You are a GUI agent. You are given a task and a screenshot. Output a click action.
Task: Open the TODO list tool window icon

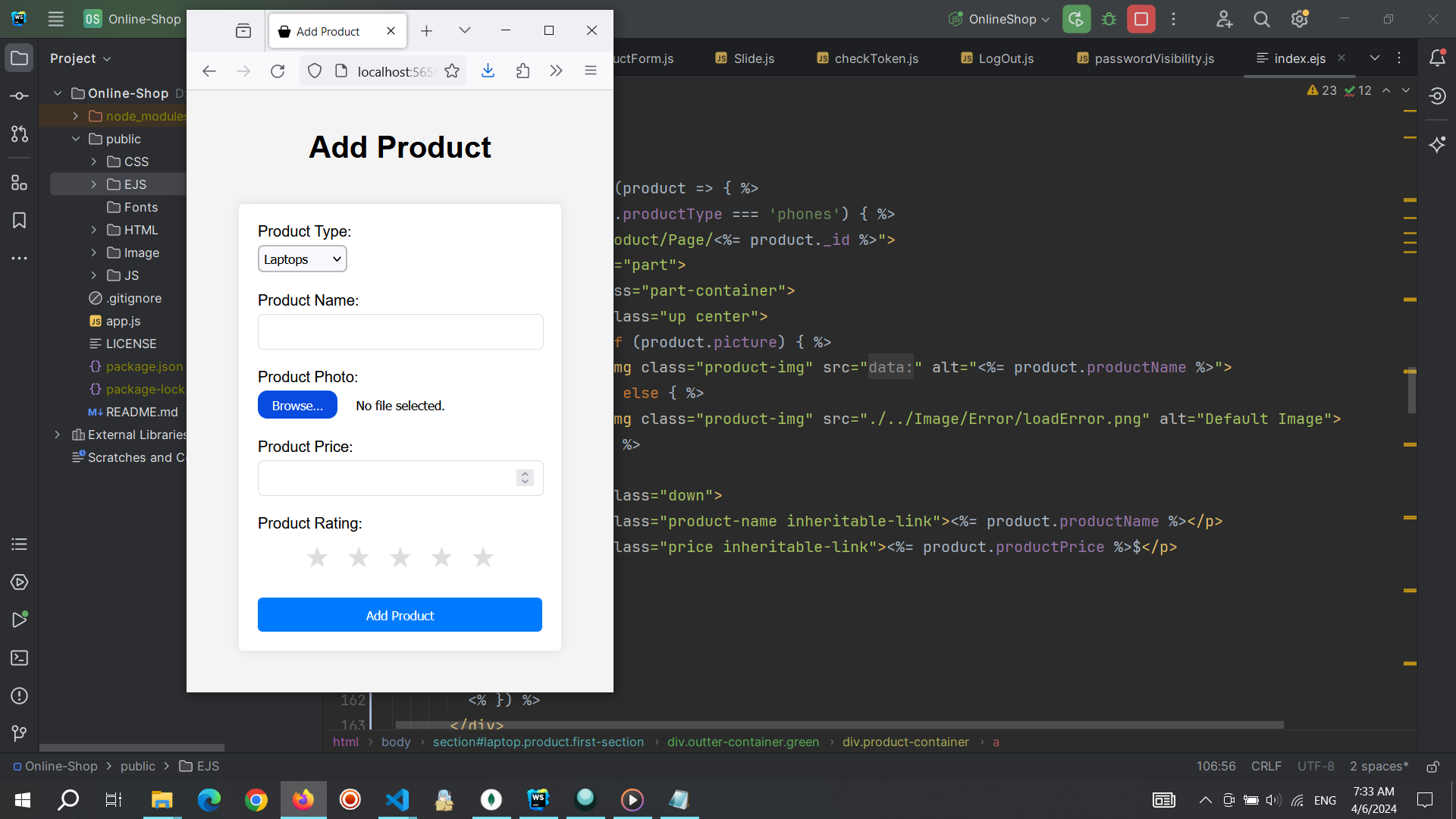coord(20,544)
